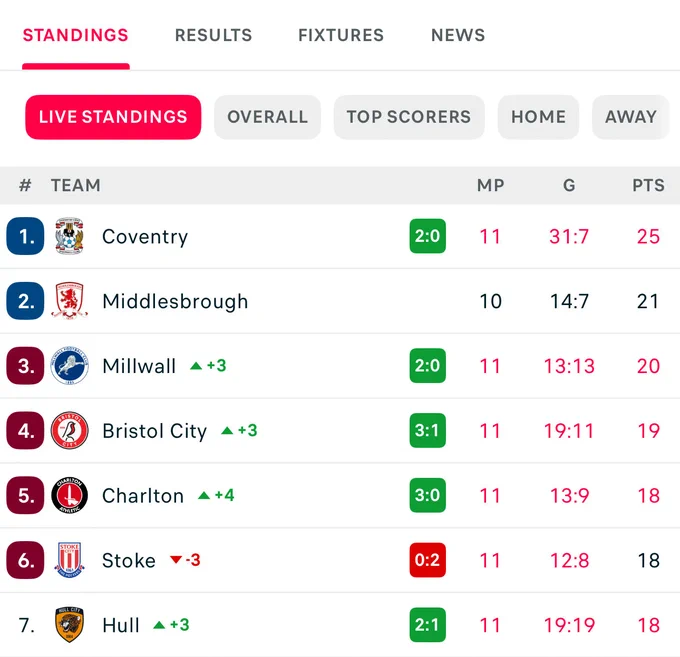This screenshot has height=657, width=680.
Task: Click the Charlton Athletic sword crest
Action: pyautogui.click(x=69, y=495)
